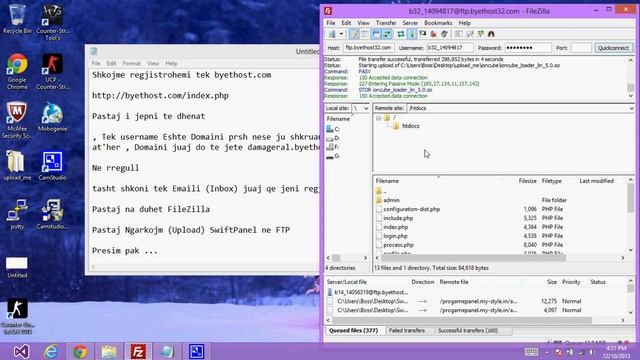Select drive G: in local site list
This screenshot has height=360, width=640.
(333, 156)
